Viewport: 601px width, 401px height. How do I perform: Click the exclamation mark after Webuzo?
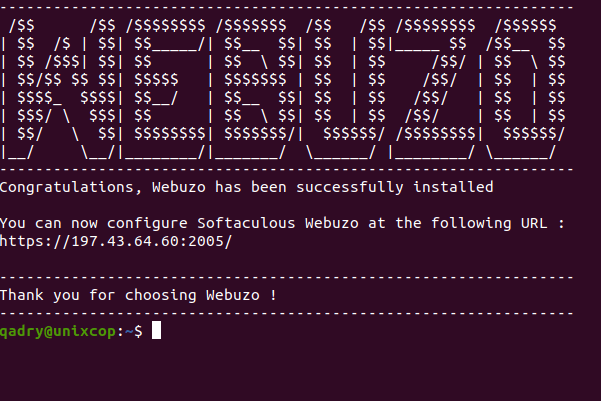tap(273, 295)
